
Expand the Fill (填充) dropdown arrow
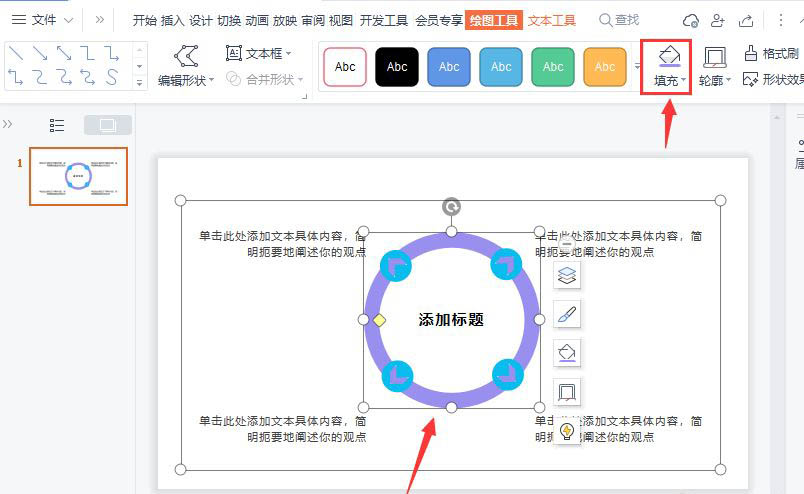click(684, 81)
